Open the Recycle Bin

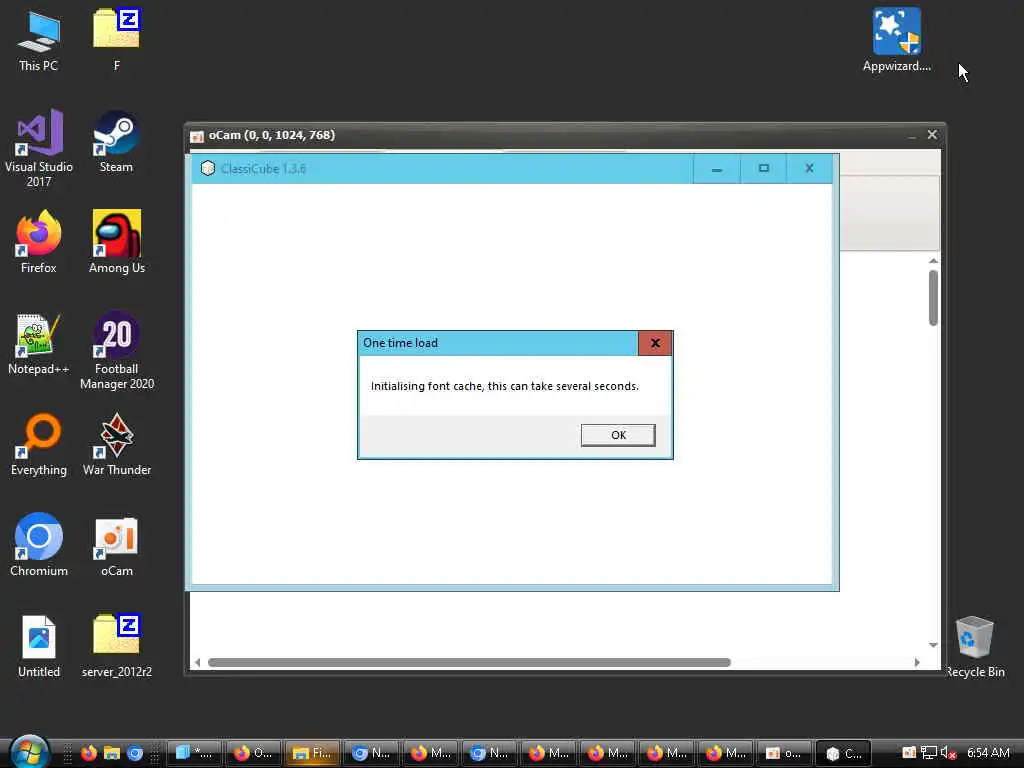(974, 647)
